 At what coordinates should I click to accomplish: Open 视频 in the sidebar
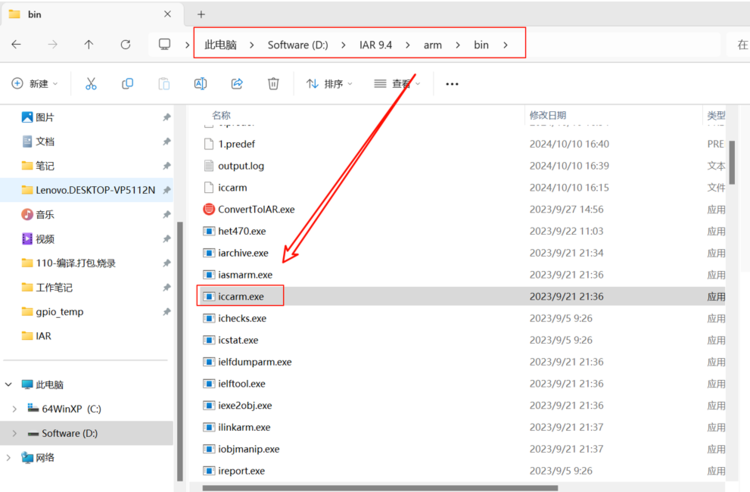44,239
